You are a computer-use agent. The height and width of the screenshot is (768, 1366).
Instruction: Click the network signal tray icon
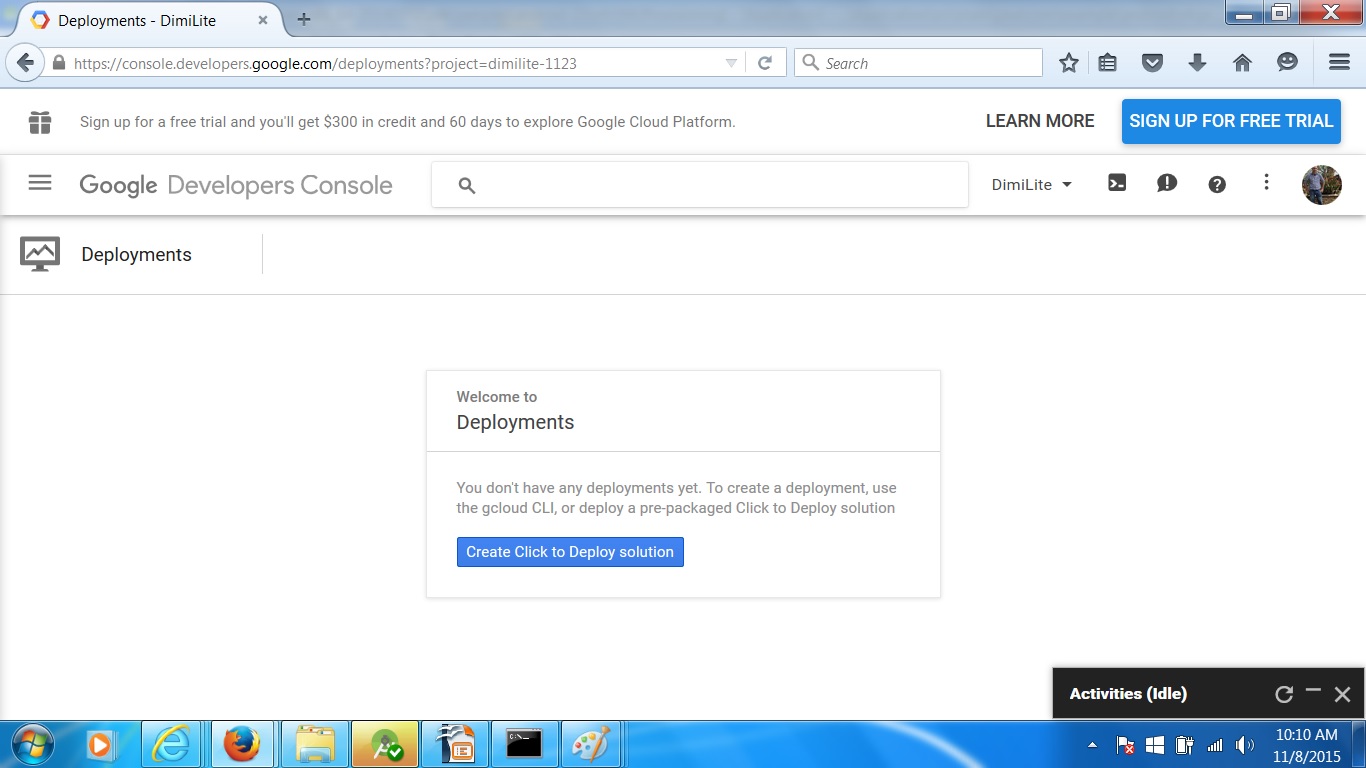(1215, 745)
